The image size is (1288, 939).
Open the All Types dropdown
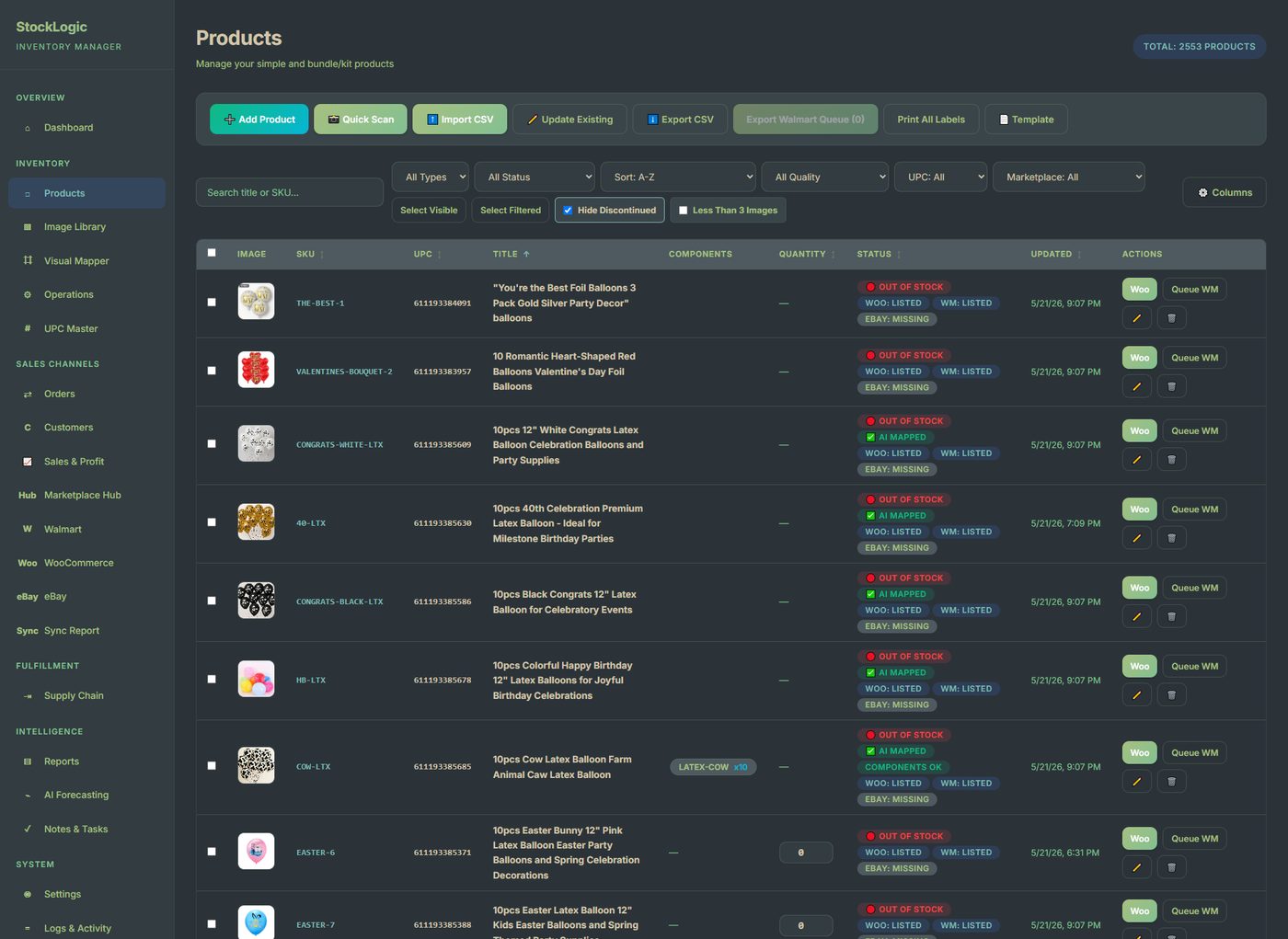tap(431, 177)
